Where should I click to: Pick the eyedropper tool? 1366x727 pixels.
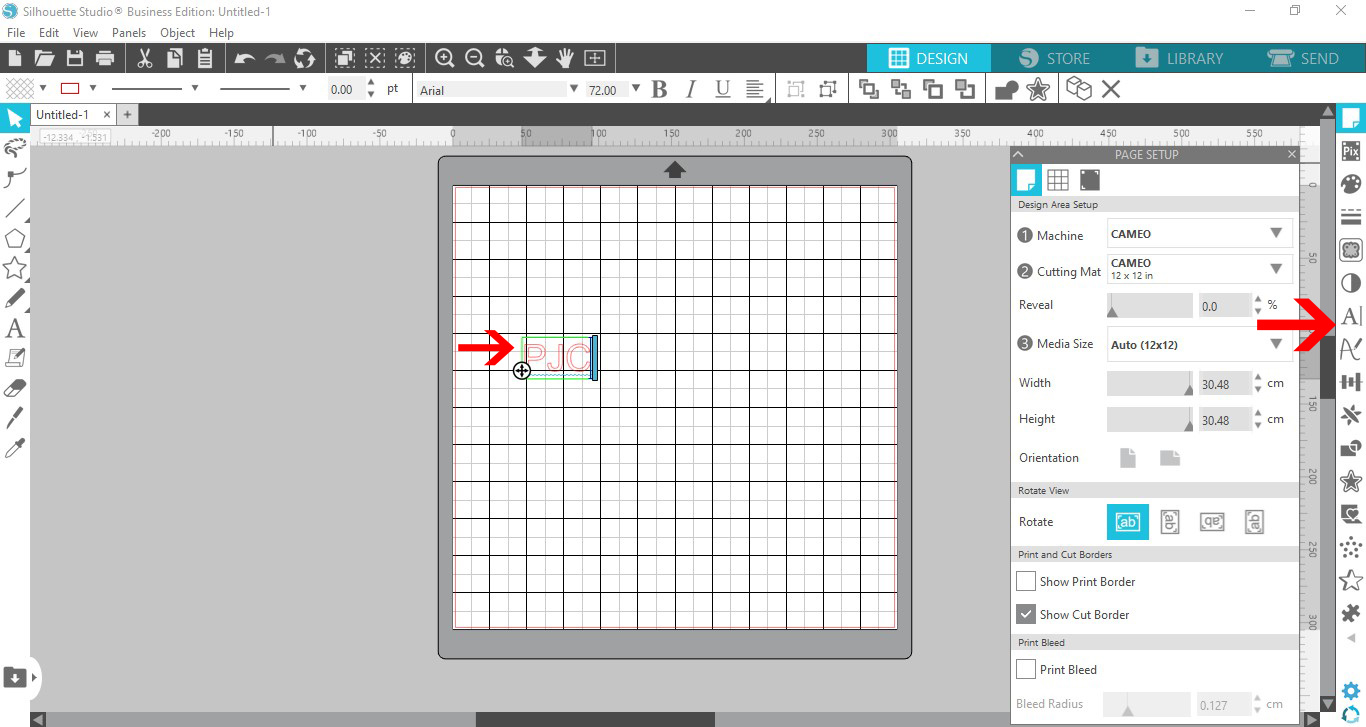(15, 448)
